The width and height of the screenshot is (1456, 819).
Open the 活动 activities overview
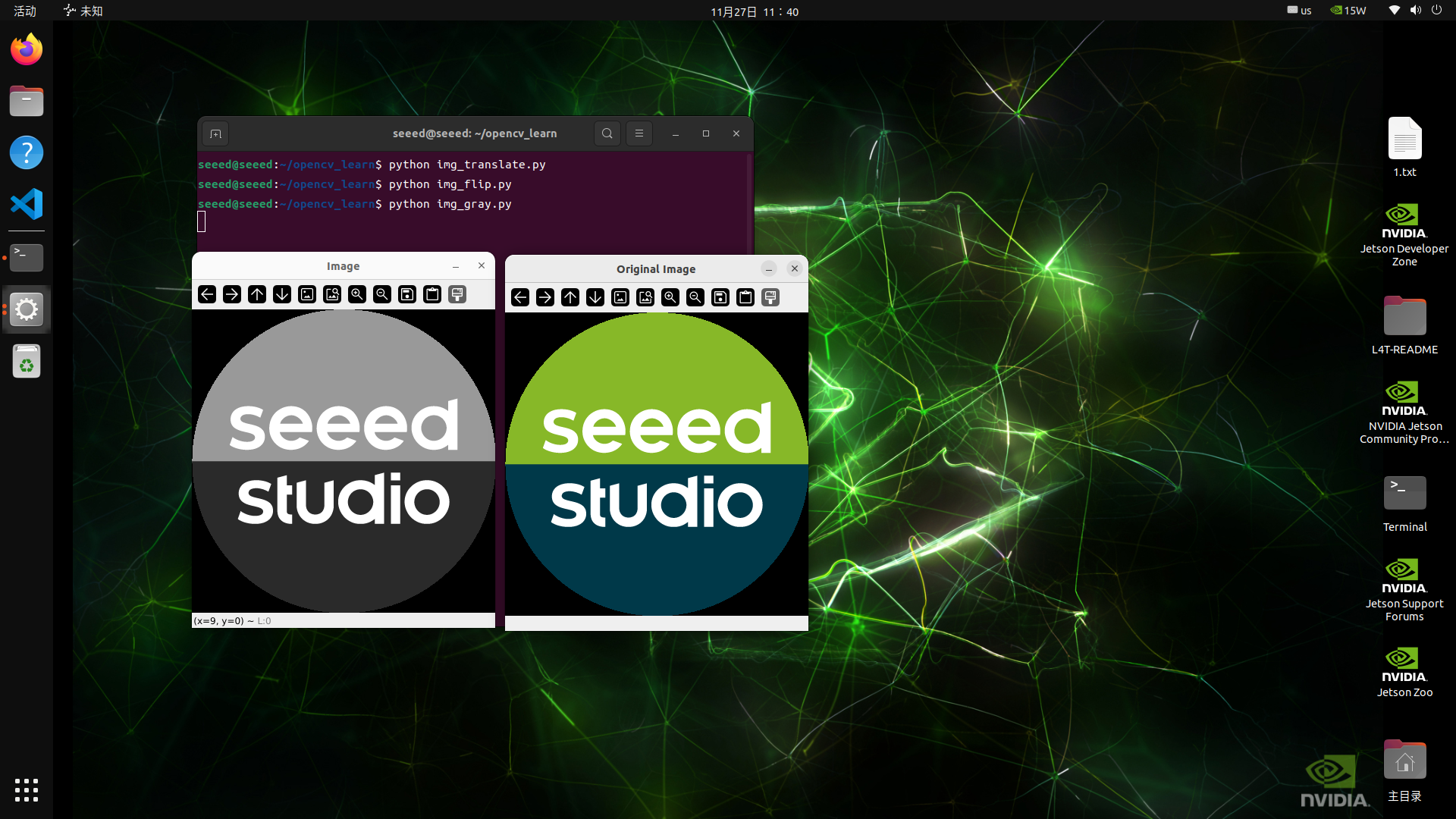point(25,11)
